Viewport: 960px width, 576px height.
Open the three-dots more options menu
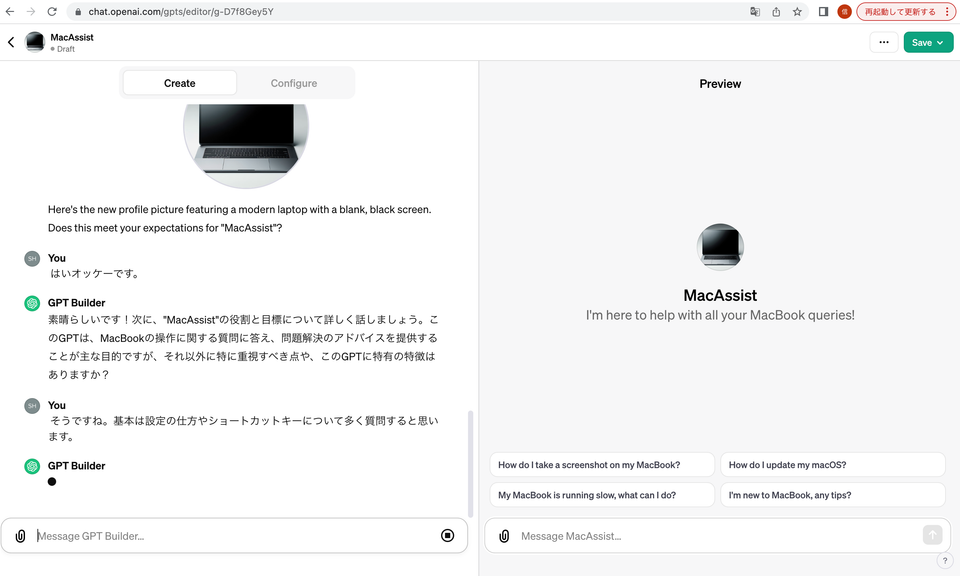883,42
